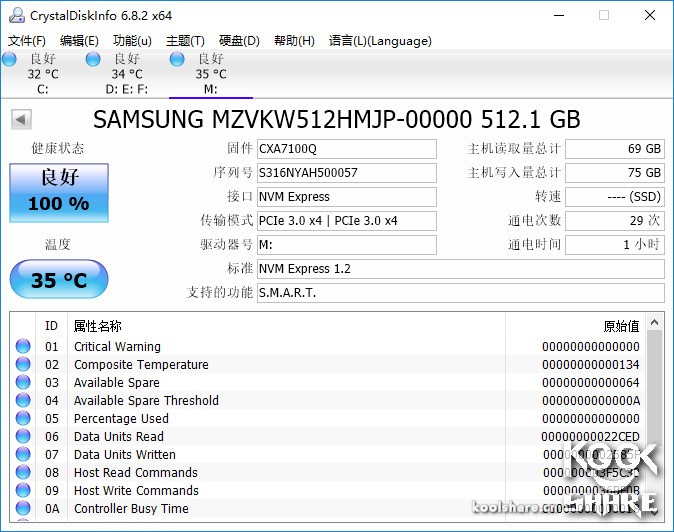Click the ID column header
Screen dimensions: 674x532
(x=51, y=326)
